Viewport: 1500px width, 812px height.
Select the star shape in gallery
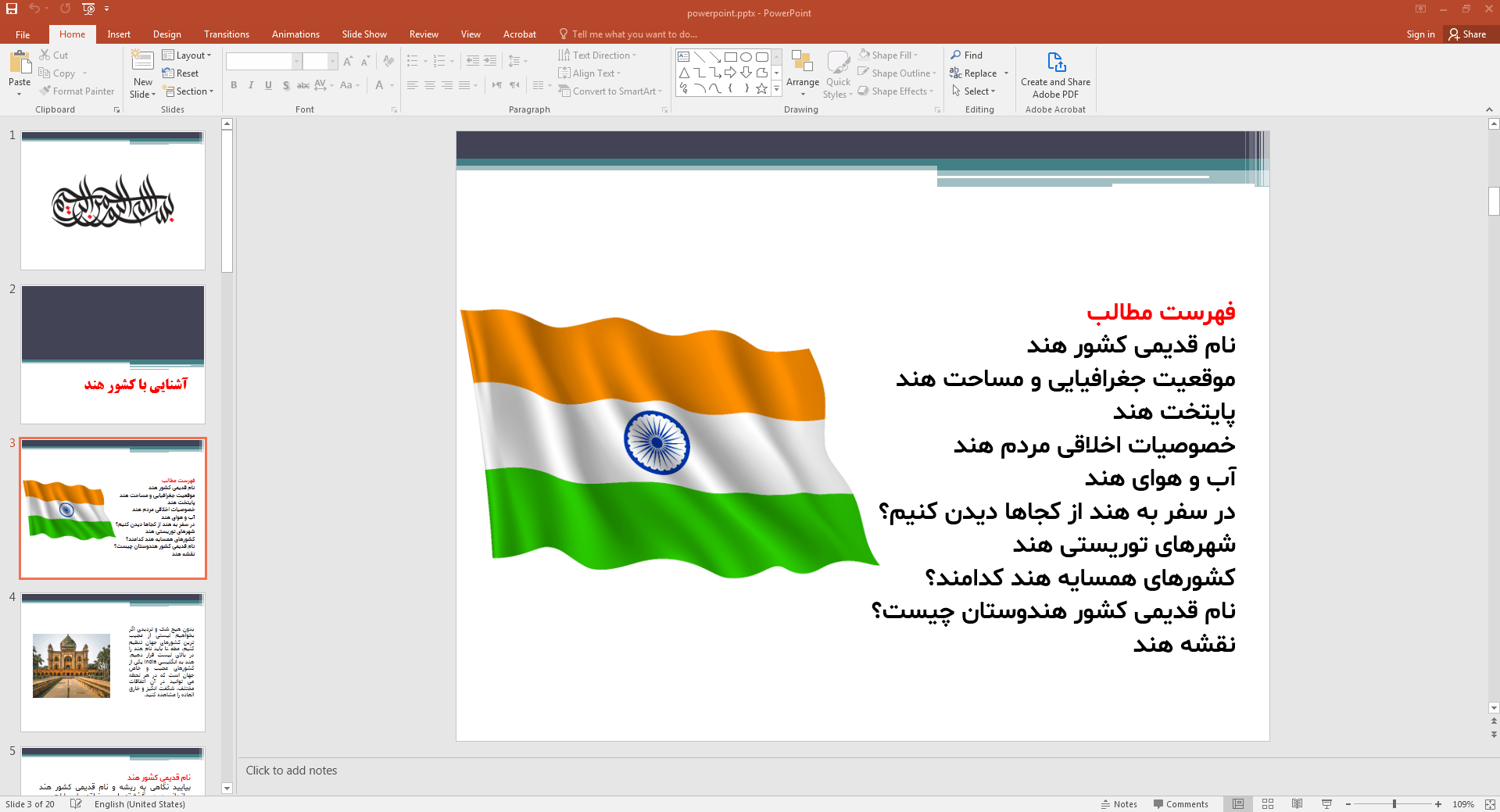pos(761,88)
